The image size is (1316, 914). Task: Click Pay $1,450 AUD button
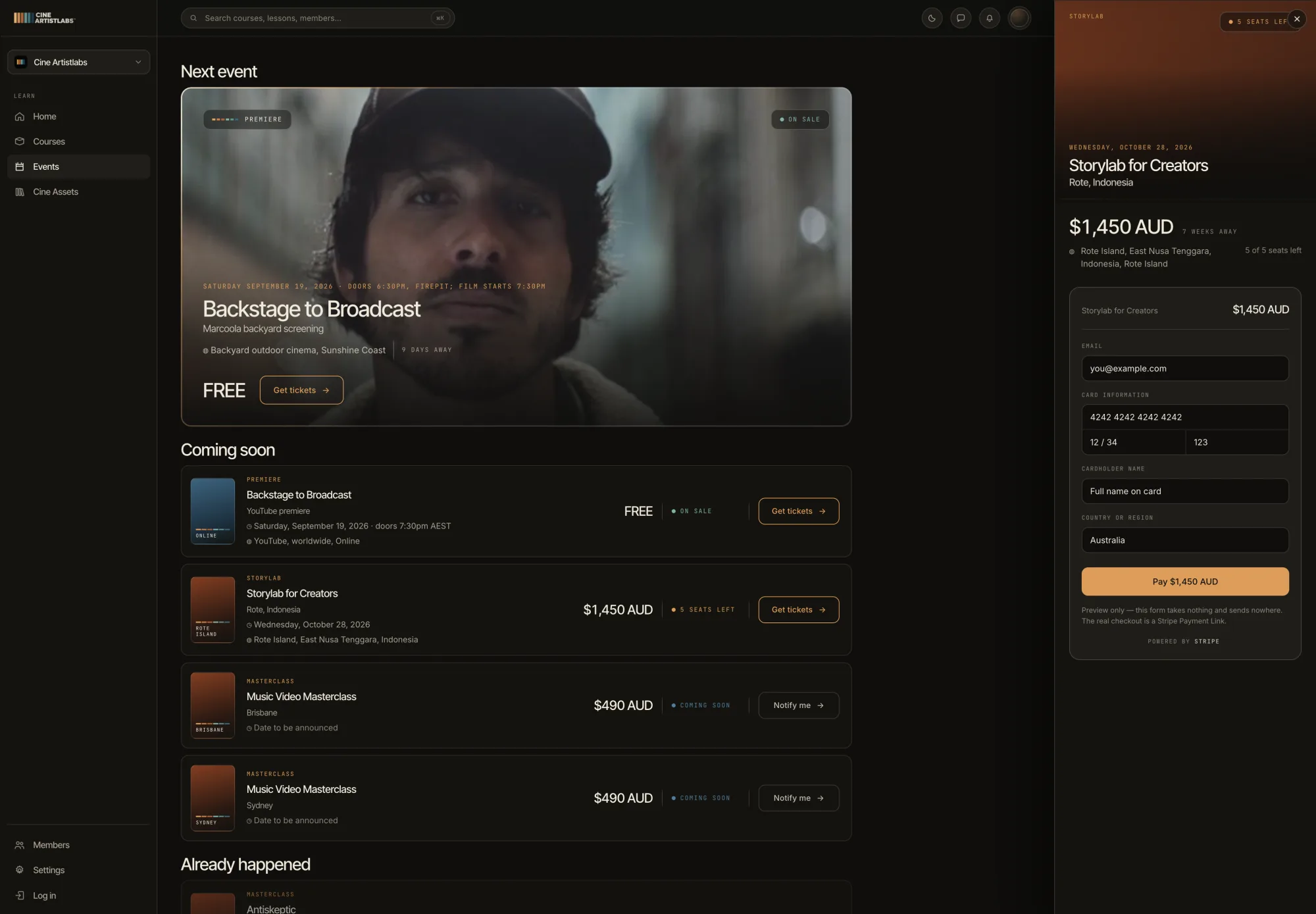tap(1185, 582)
